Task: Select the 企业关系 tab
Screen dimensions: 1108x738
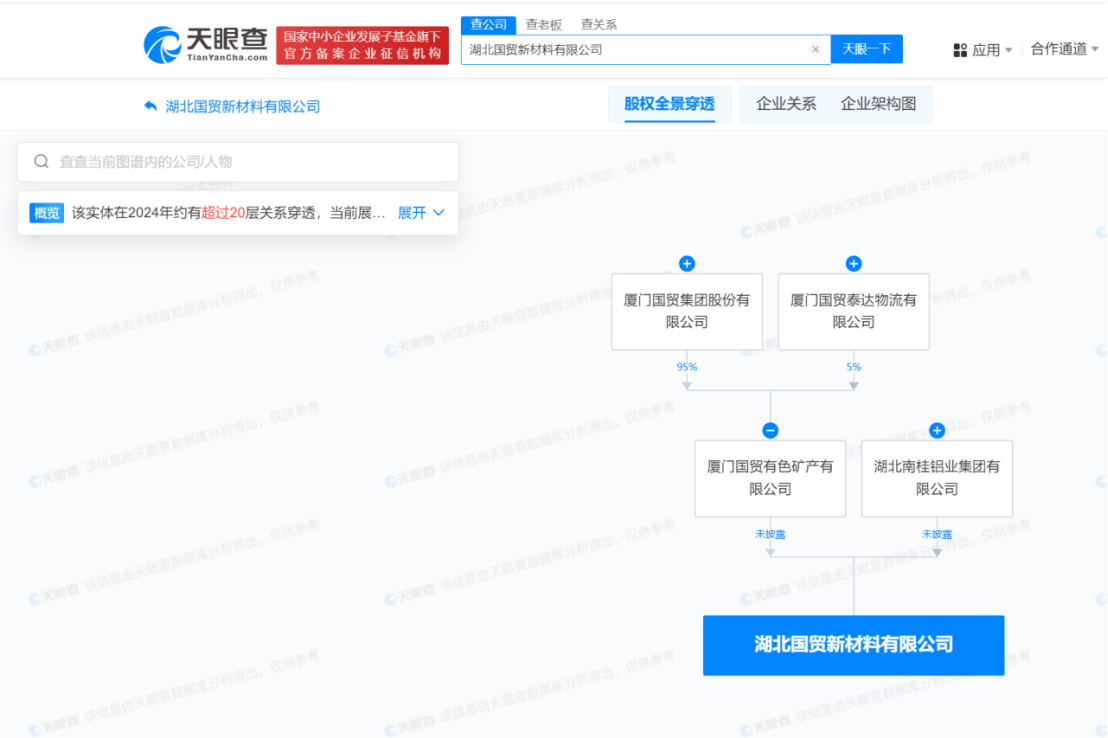Action: click(x=786, y=104)
